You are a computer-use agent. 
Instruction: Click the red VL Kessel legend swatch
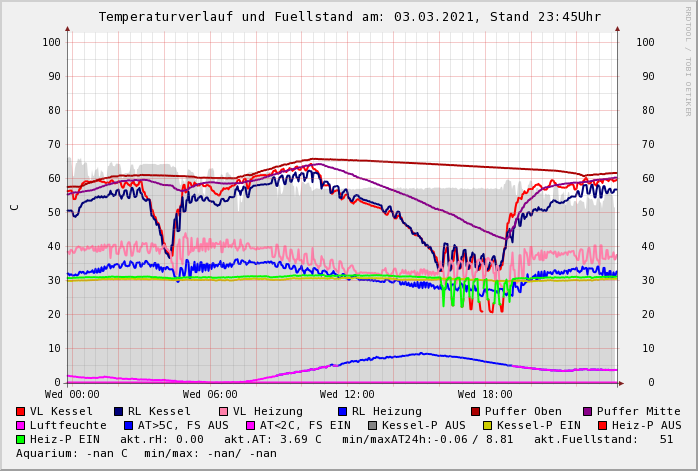(20, 411)
